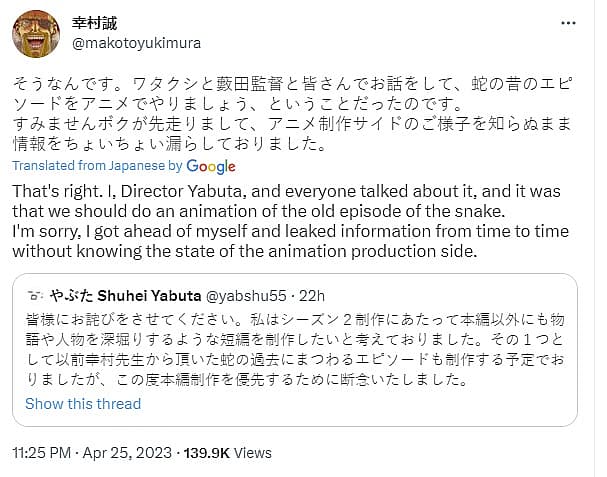Open the 幸村誠 display name profile
The width and height of the screenshot is (607, 477).
[94, 23]
